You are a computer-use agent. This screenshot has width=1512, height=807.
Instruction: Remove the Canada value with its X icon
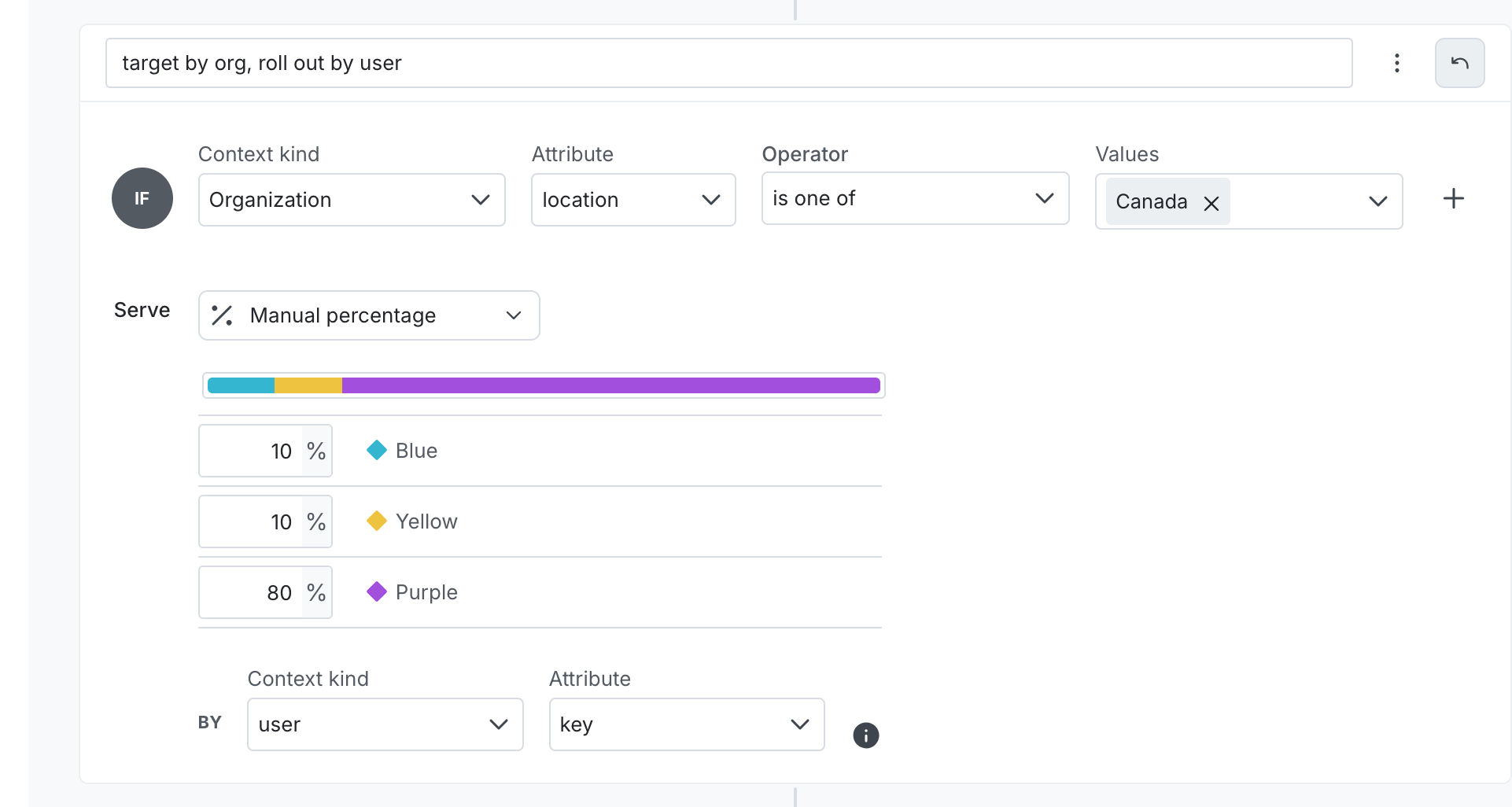[x=1211, y=202]
